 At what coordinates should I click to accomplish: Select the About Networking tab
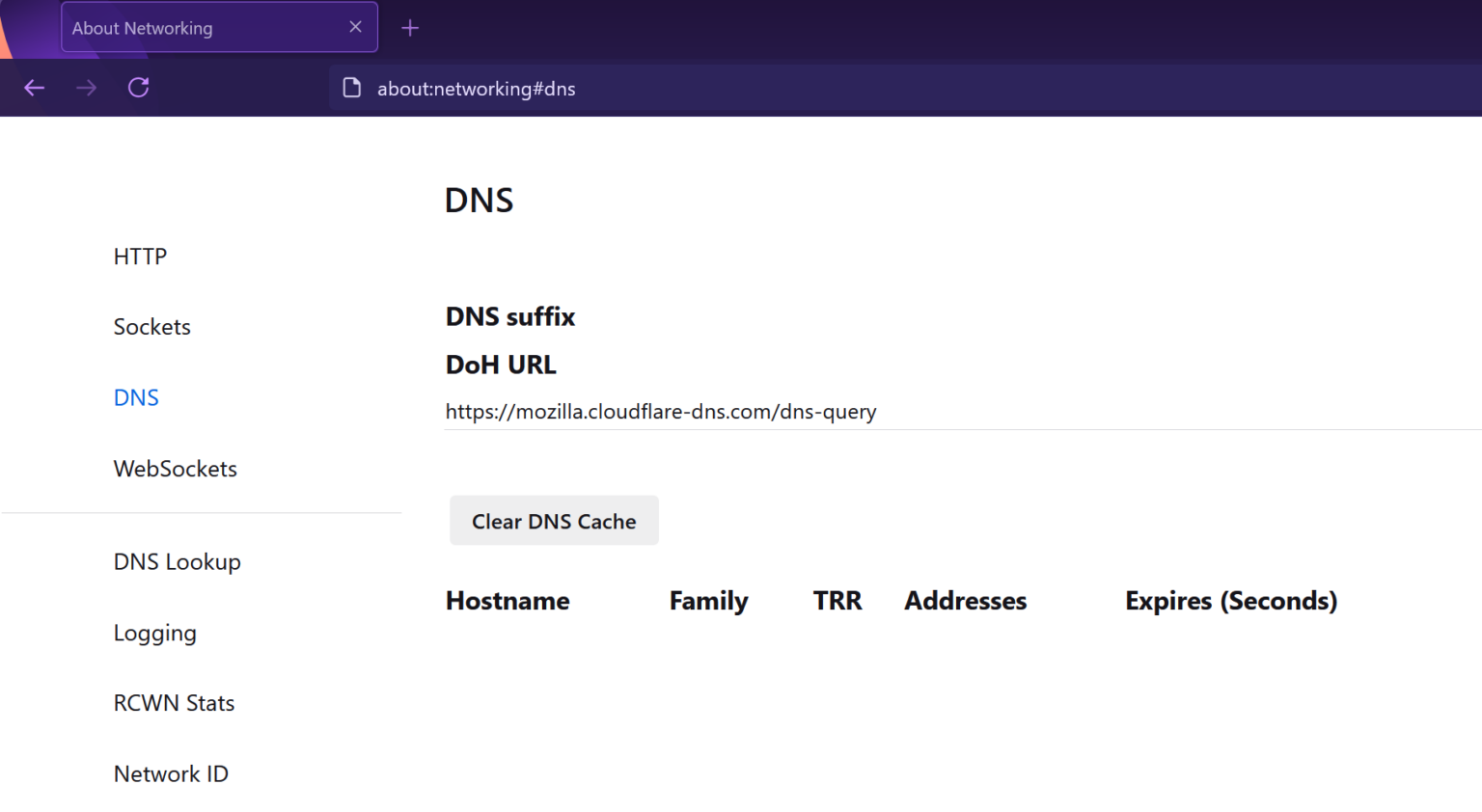tap(193, 27)
